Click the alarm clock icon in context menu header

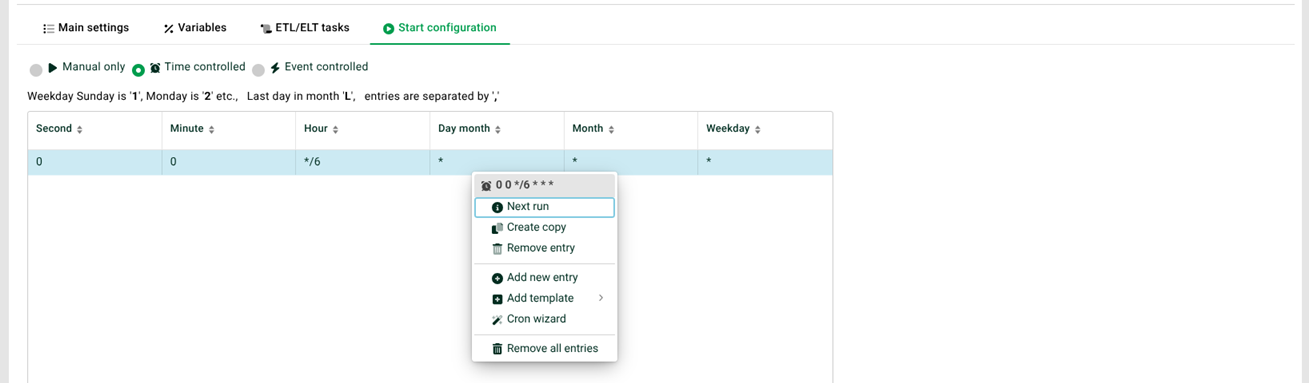point(486,186)
